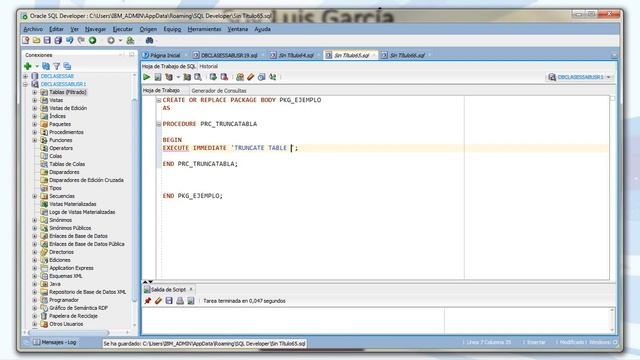The image size is (640, 360).
Task: Expand the Tablas (Filtrado) node
Action: (x=35, y=92)
